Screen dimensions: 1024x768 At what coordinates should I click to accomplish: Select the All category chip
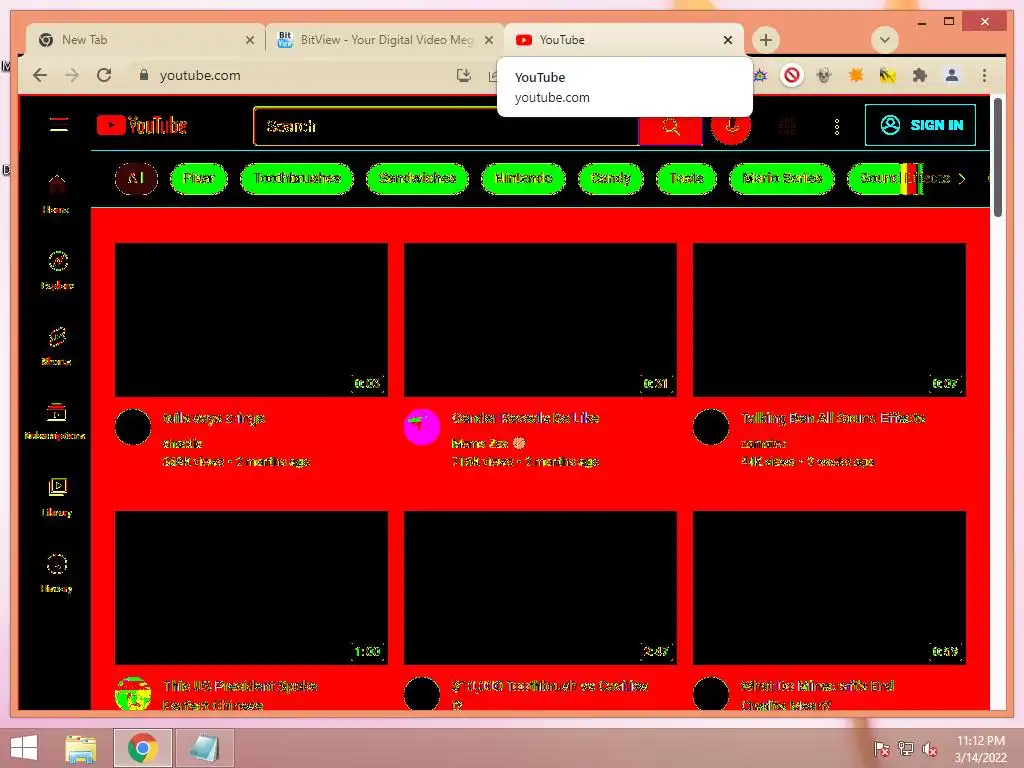coord(136,178)
